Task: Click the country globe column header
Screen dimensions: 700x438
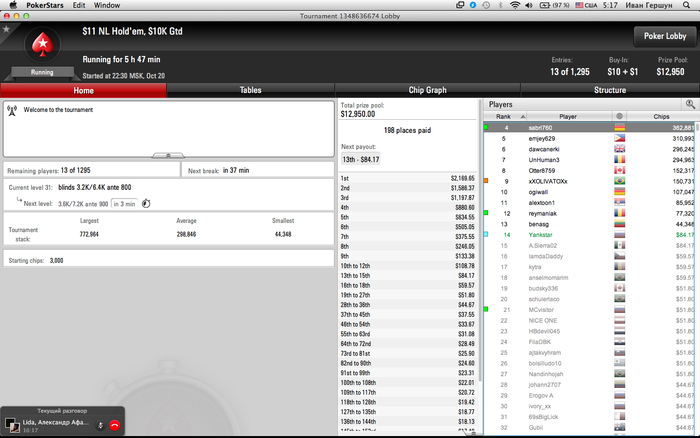Action: click(x=619, y=117)
